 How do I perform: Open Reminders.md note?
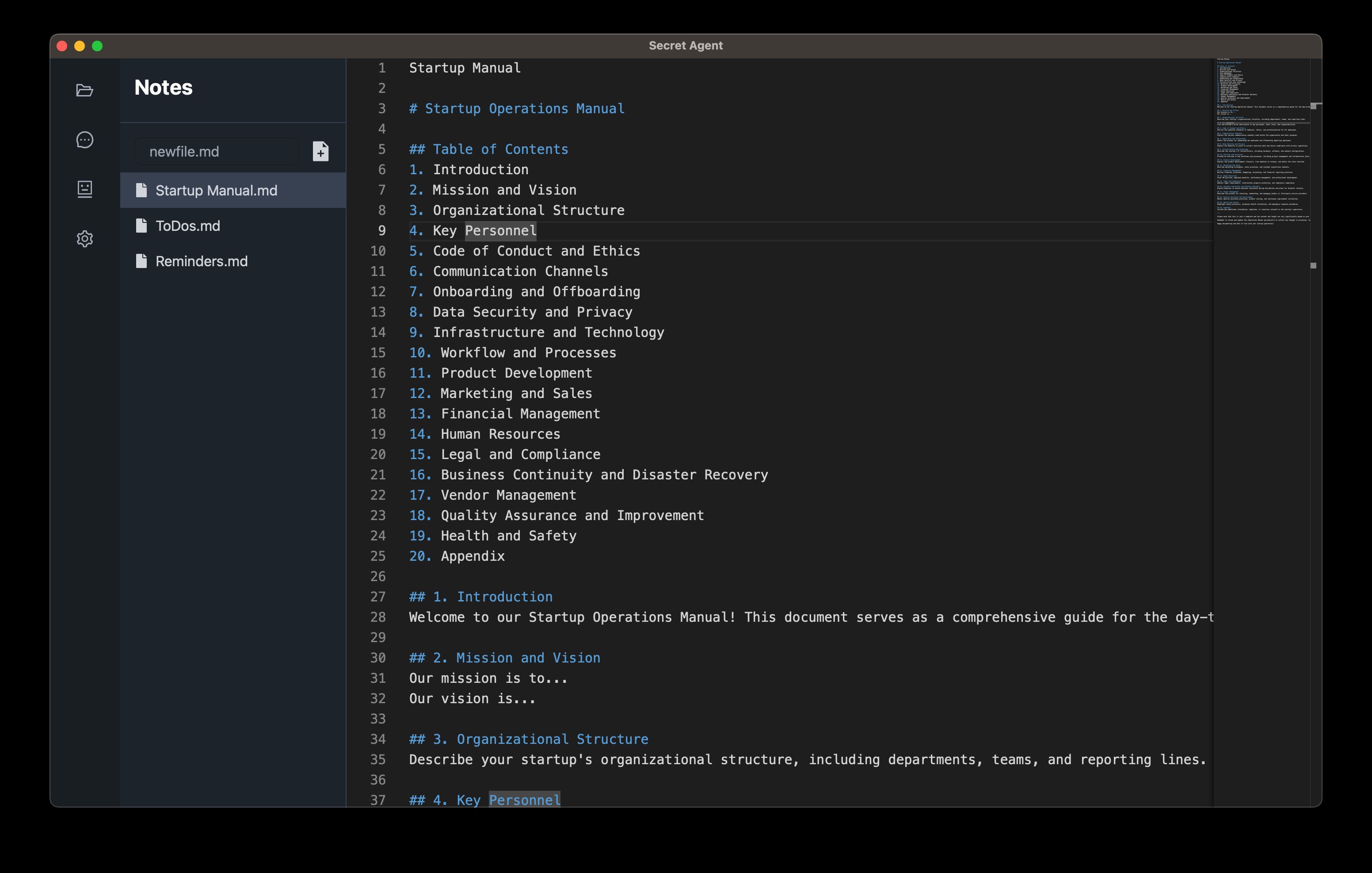[x=233, y=260]
